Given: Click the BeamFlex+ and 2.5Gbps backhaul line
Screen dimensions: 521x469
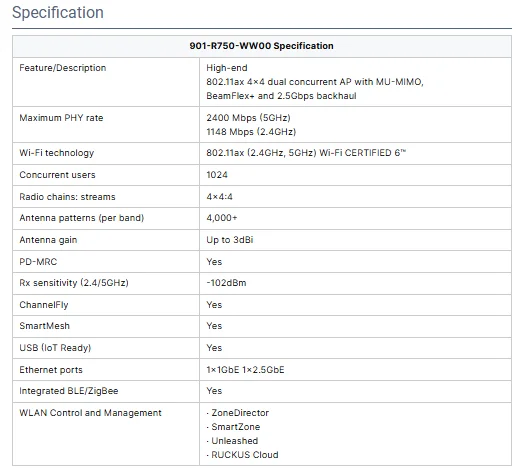Looking at the screenshot, I should [x=281, y=96].
